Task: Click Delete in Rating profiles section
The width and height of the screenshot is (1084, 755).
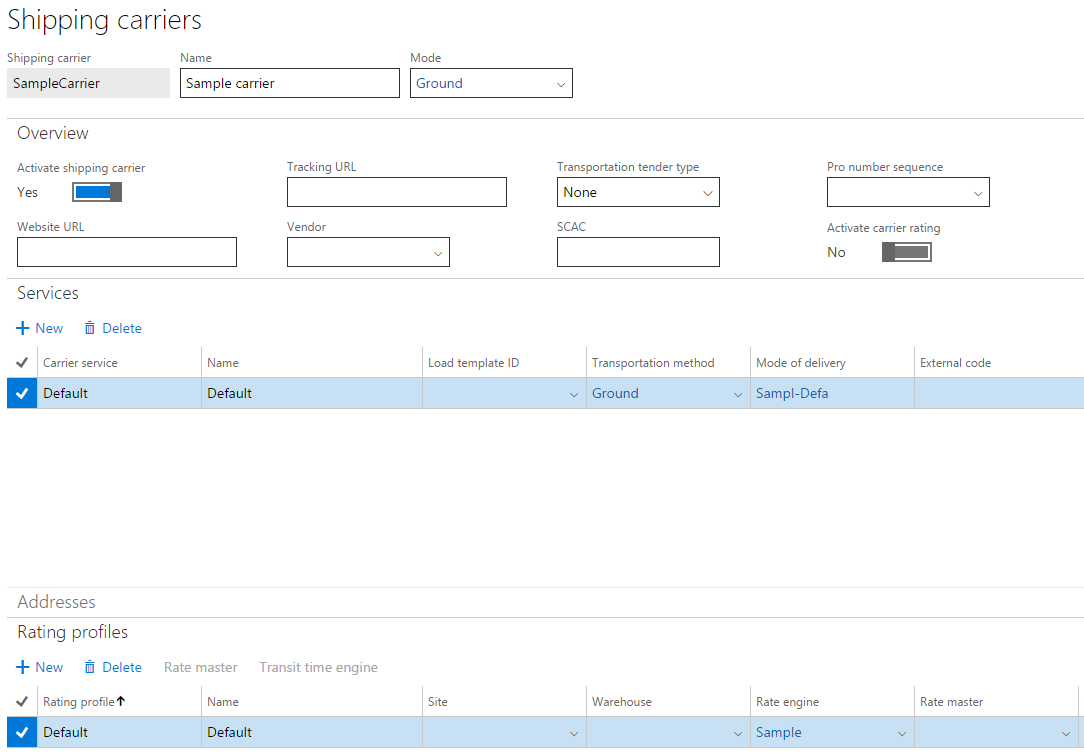Action: (112, 667)
